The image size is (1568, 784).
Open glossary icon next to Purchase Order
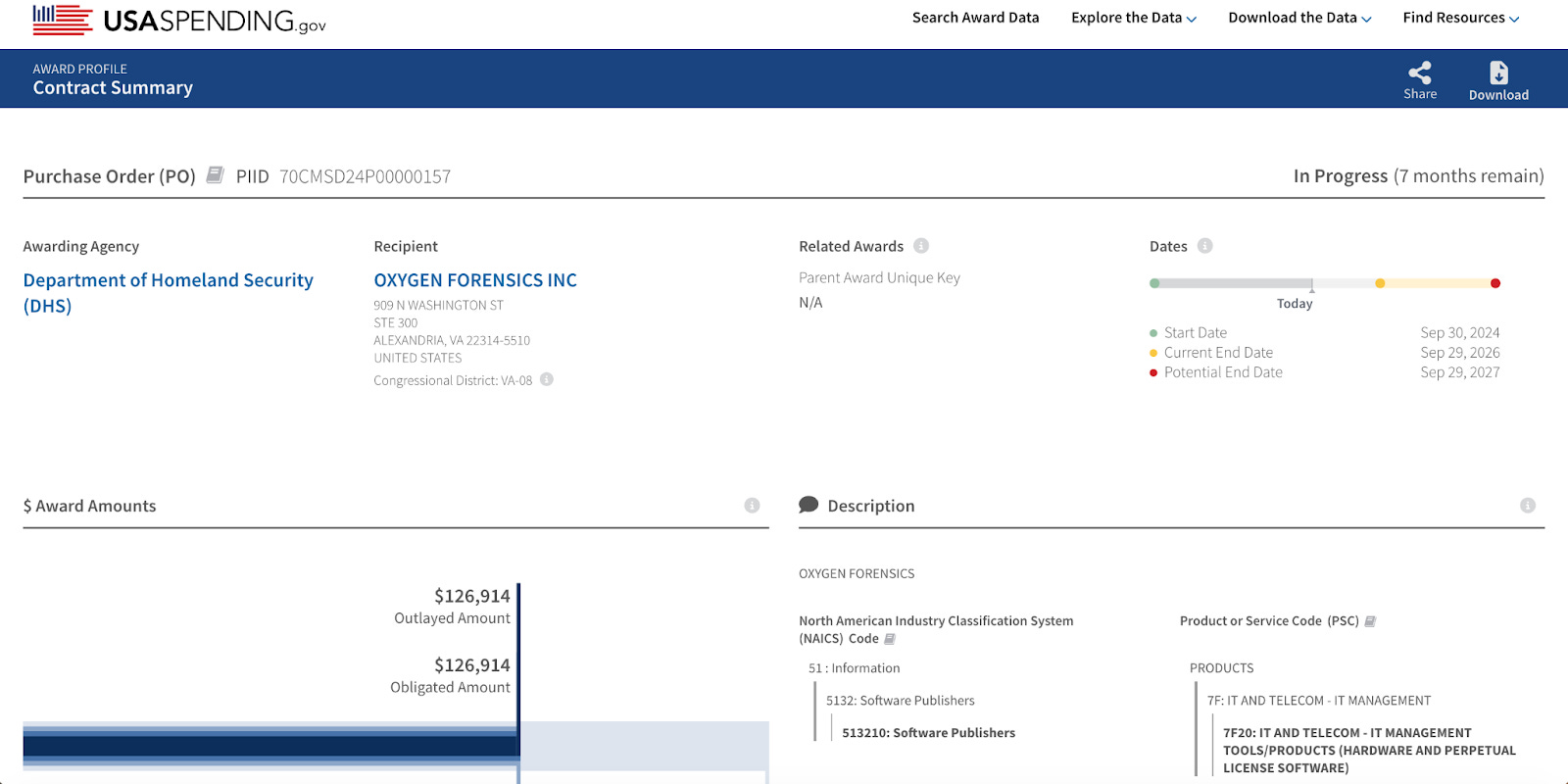[x=215, y=175]
